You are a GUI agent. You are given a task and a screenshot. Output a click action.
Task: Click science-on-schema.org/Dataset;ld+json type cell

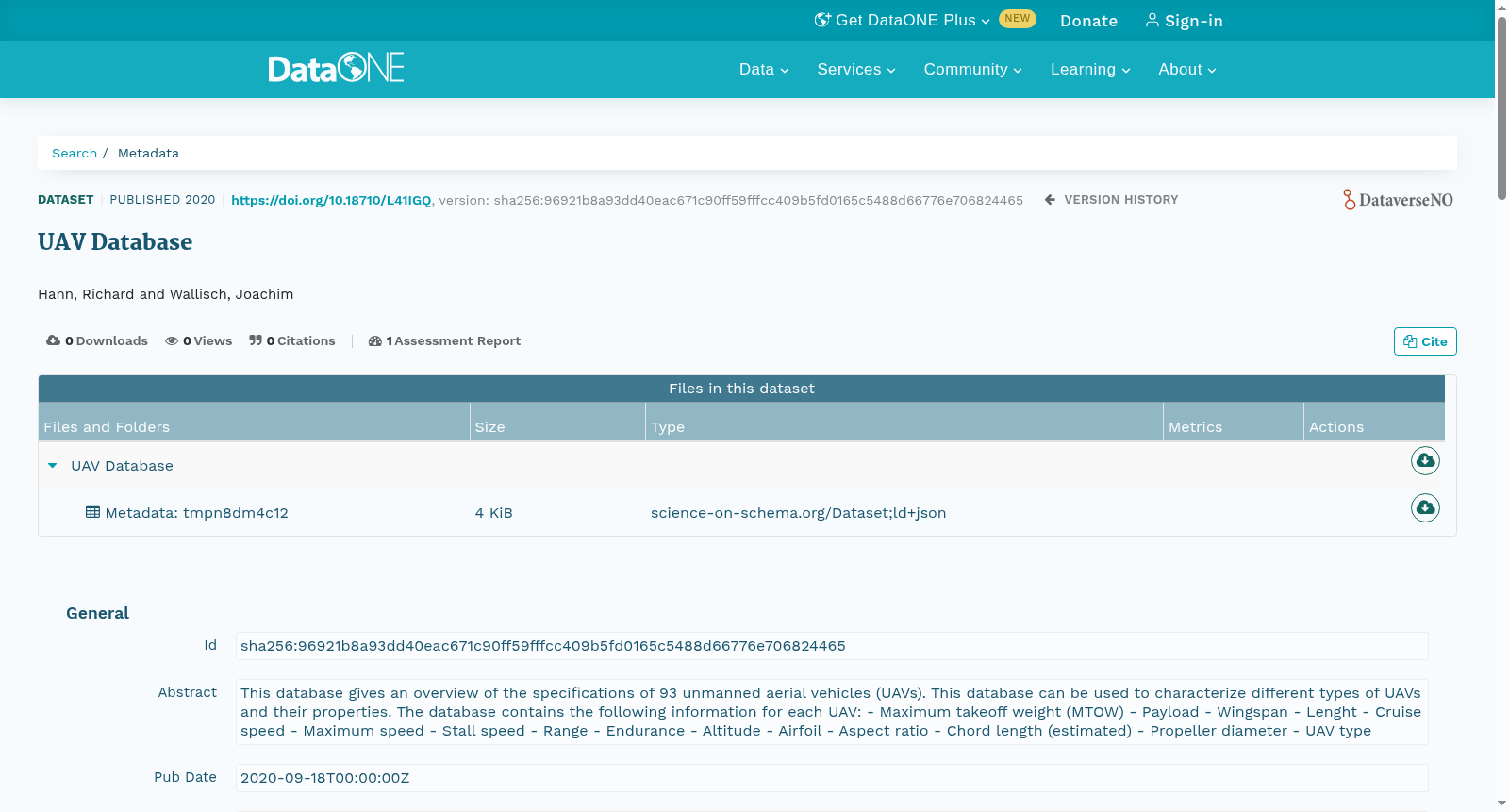tap(798, 513)
